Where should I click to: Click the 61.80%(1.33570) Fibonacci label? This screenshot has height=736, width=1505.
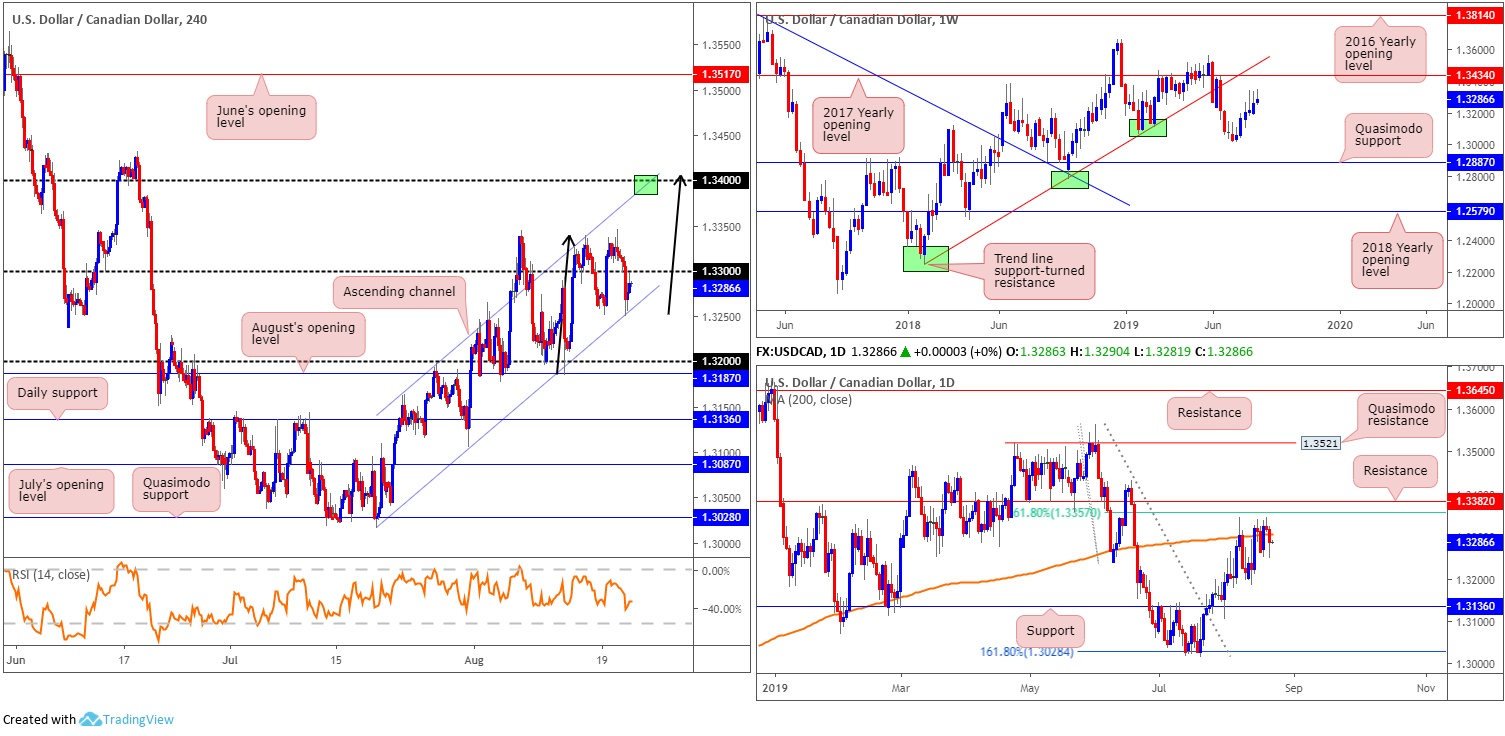pos(1056,513)
